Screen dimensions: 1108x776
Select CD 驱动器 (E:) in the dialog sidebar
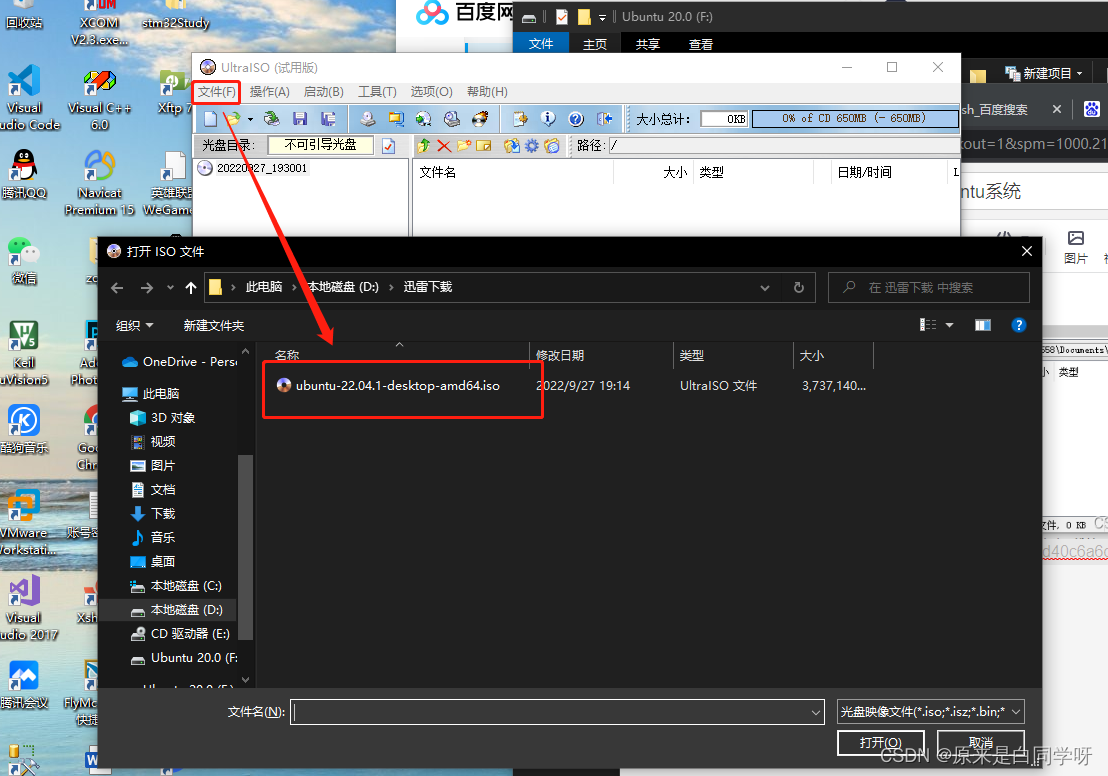(180, 634)
